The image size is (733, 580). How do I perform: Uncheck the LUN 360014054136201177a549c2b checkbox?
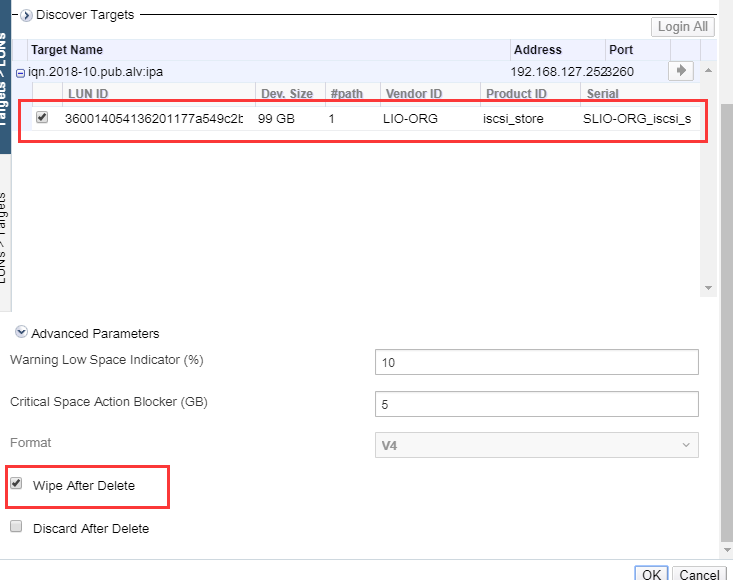[x=42, y=117]
